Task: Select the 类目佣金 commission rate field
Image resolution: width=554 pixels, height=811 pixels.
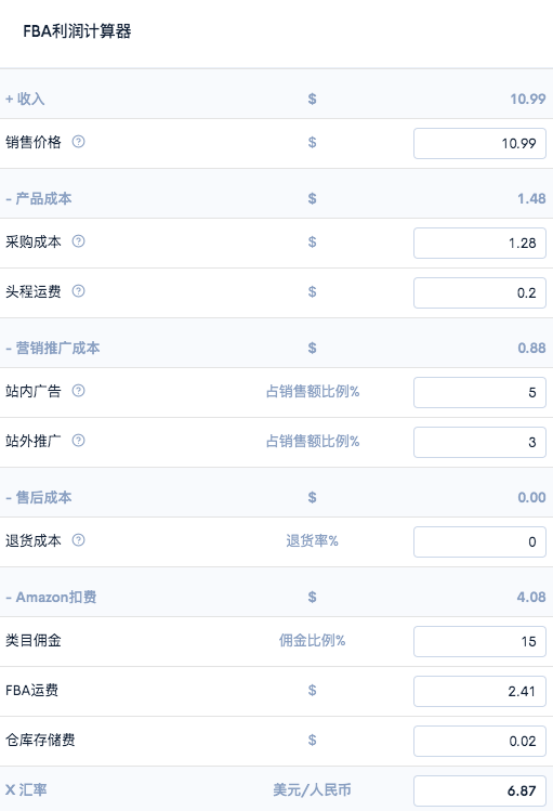Action: [x=480, y=641]
